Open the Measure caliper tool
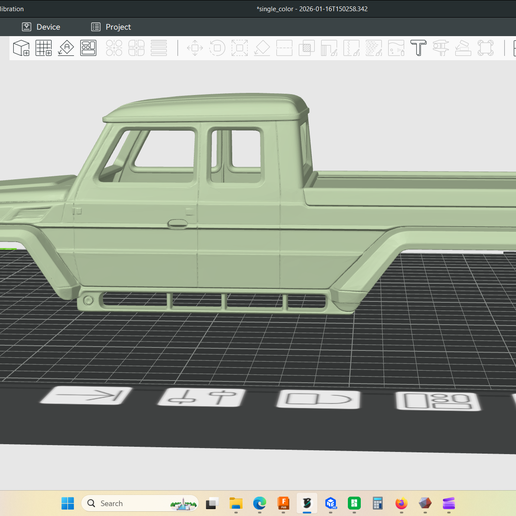The image size is (516, 516). (441, 48)
